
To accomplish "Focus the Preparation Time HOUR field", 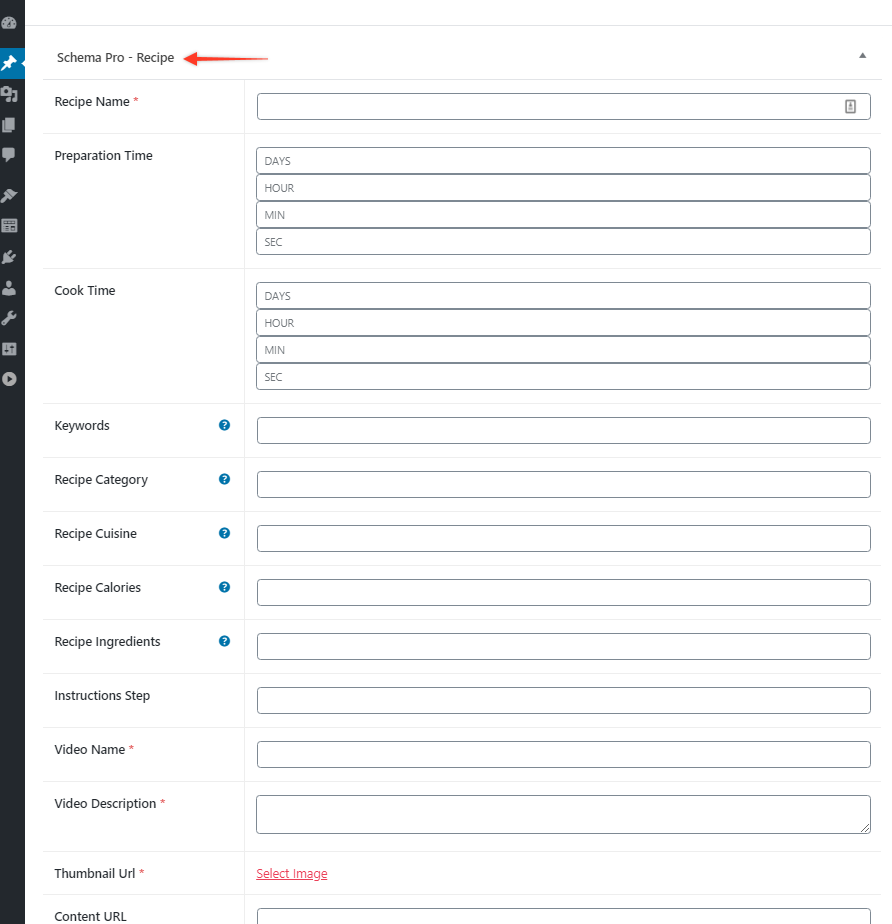I will (563, 188).
